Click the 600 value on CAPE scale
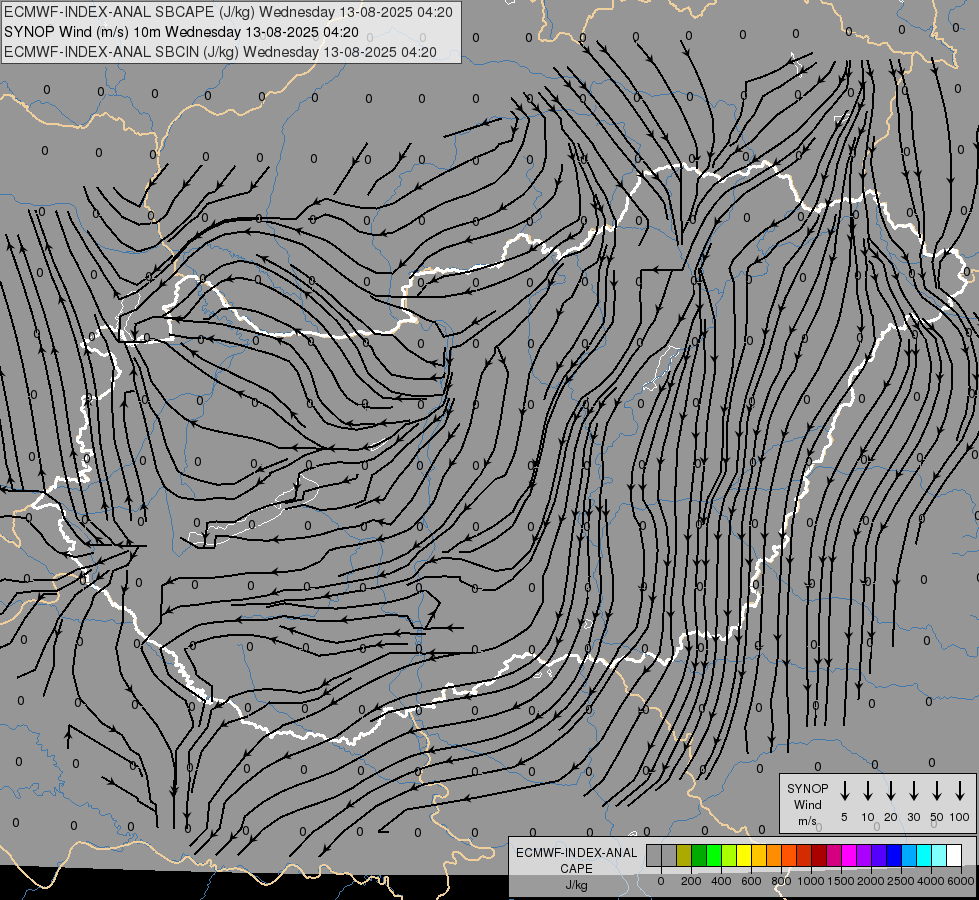Viewport: 979px width, 900px height. 751,881
